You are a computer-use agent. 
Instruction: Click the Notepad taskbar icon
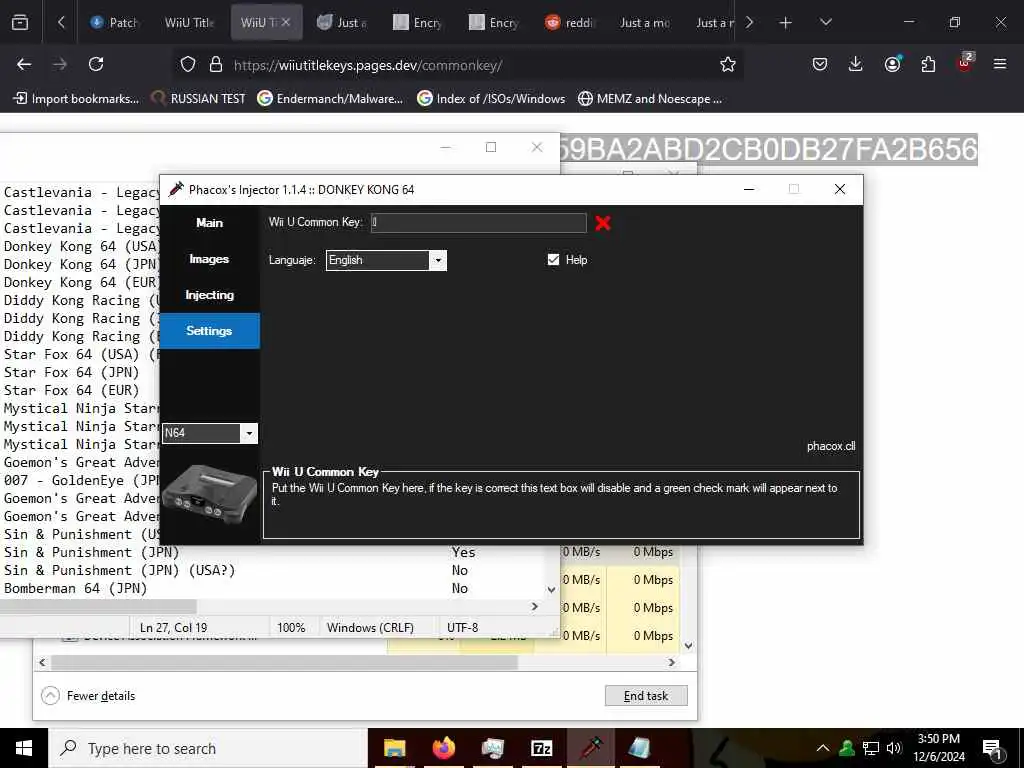click(639, 748)
